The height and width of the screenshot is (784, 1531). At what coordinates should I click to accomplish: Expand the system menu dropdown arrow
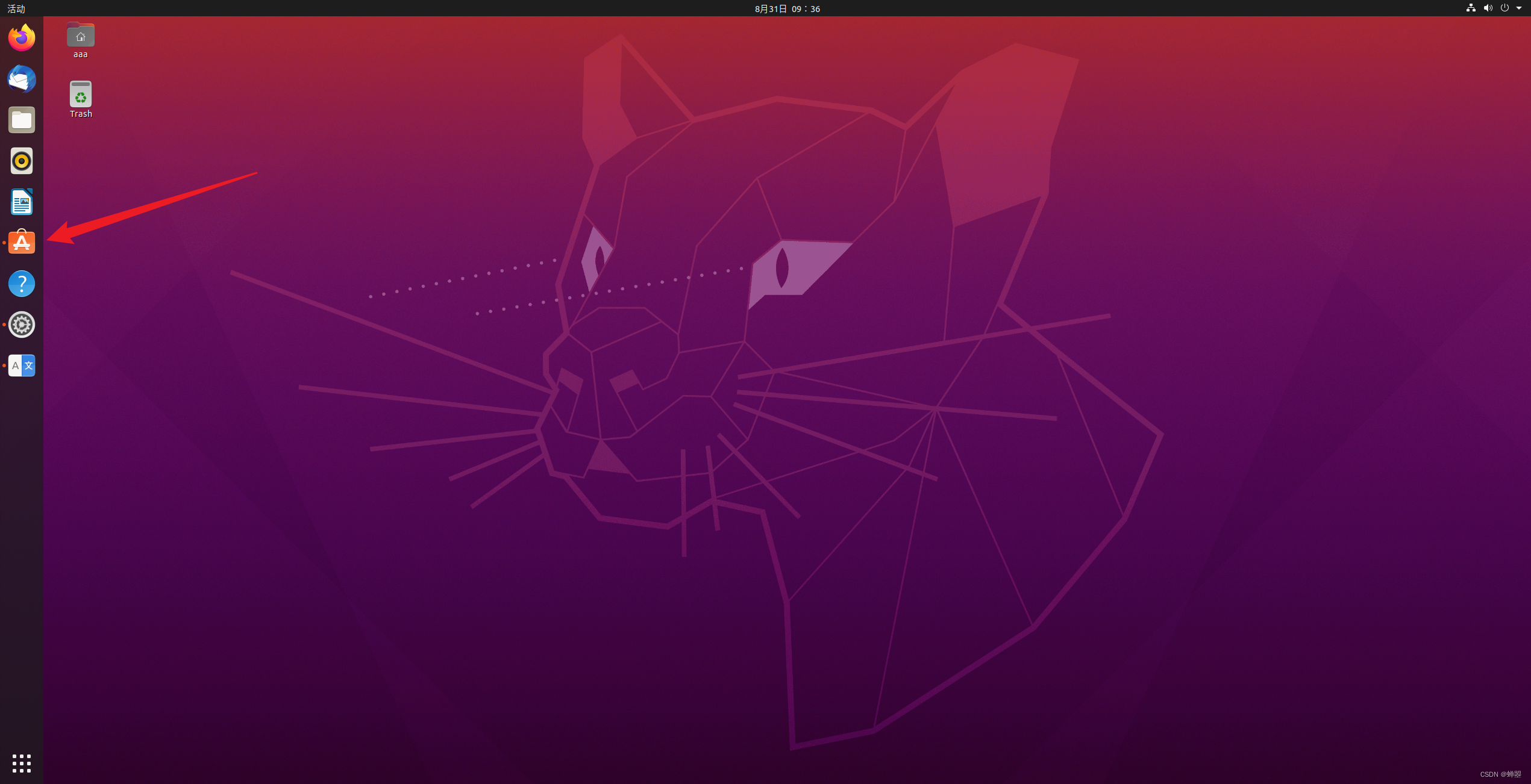coord(1519,8)
